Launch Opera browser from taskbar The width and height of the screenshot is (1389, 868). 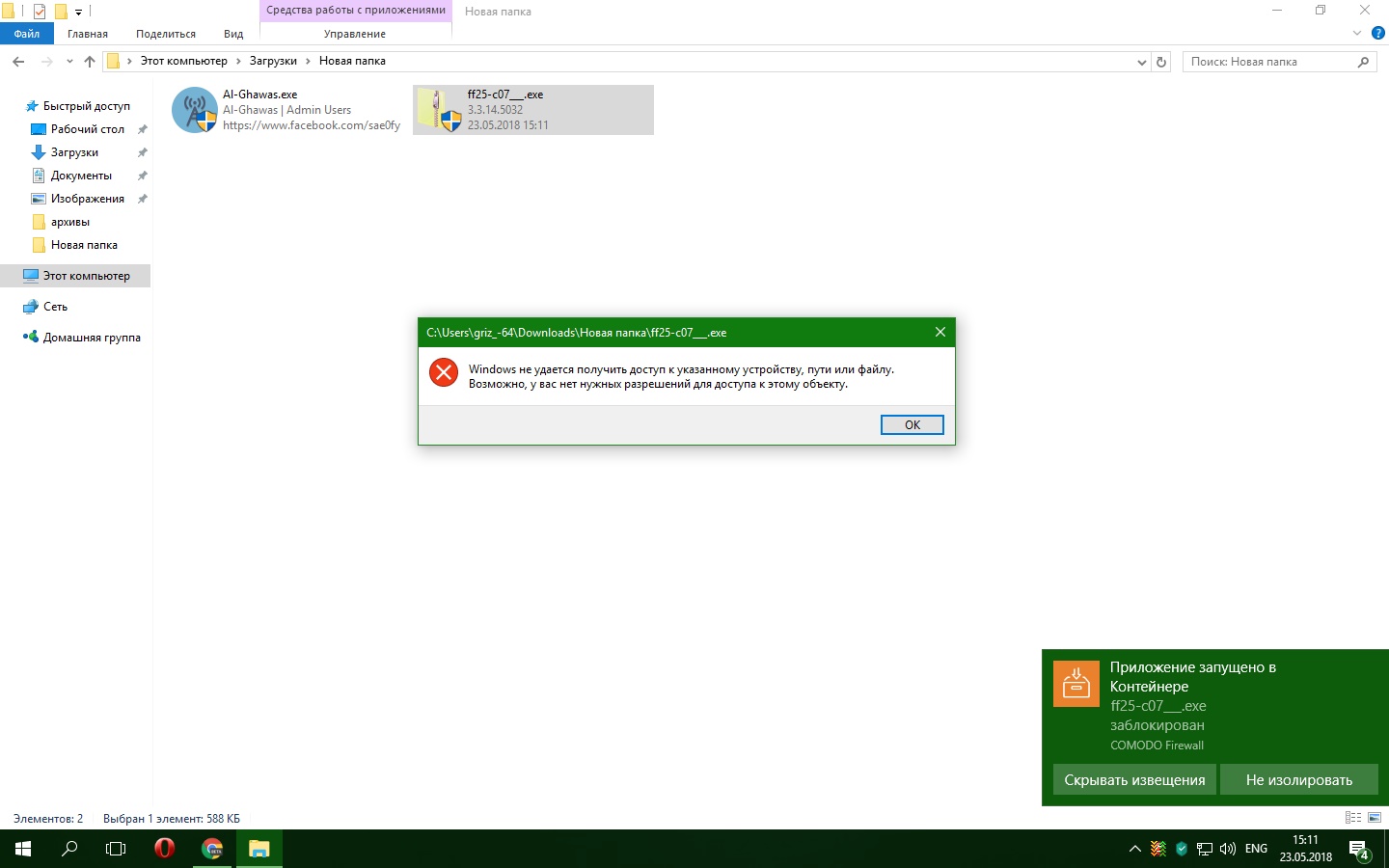(x=165, y=849)
